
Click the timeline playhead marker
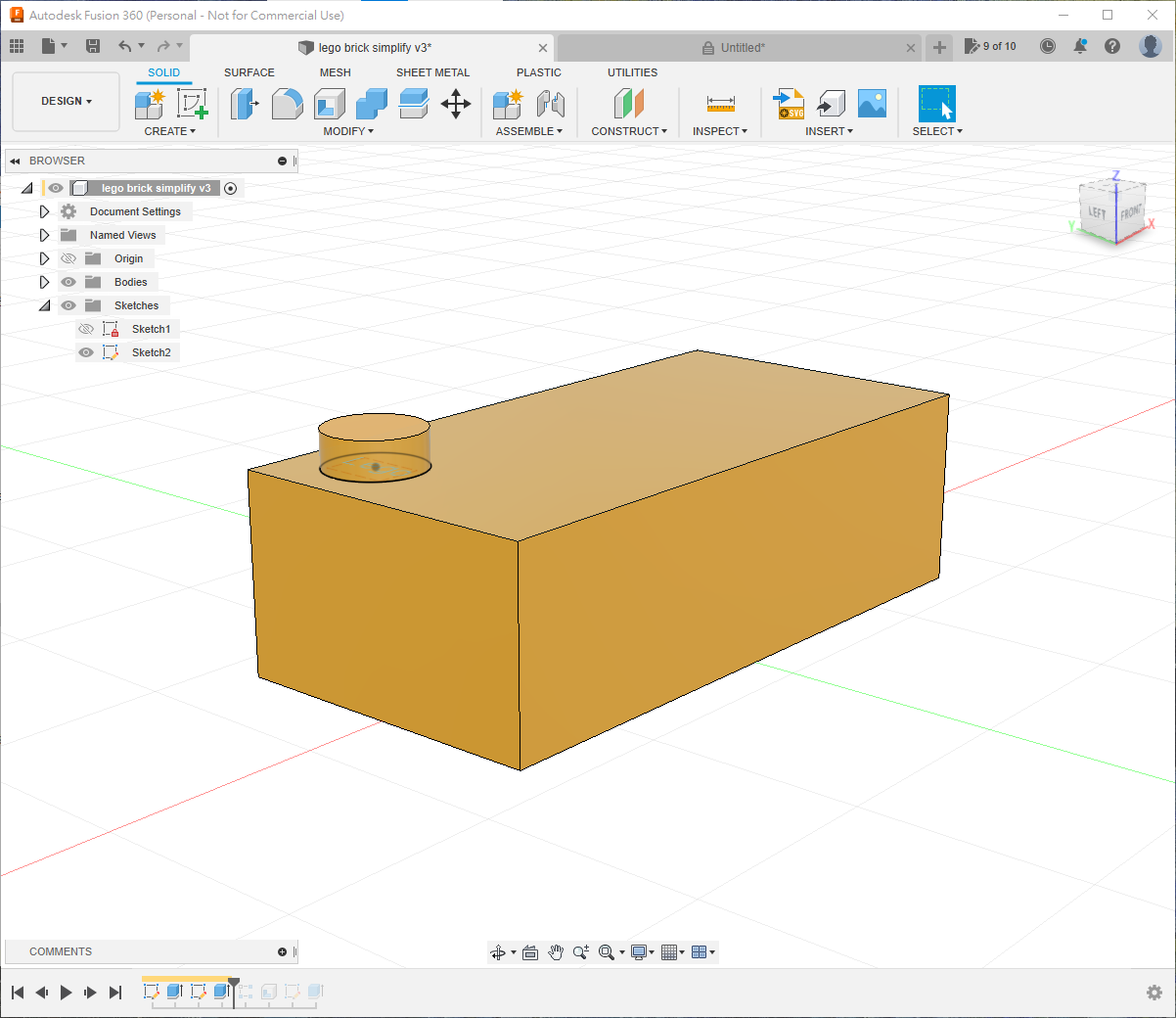point(234,982)
